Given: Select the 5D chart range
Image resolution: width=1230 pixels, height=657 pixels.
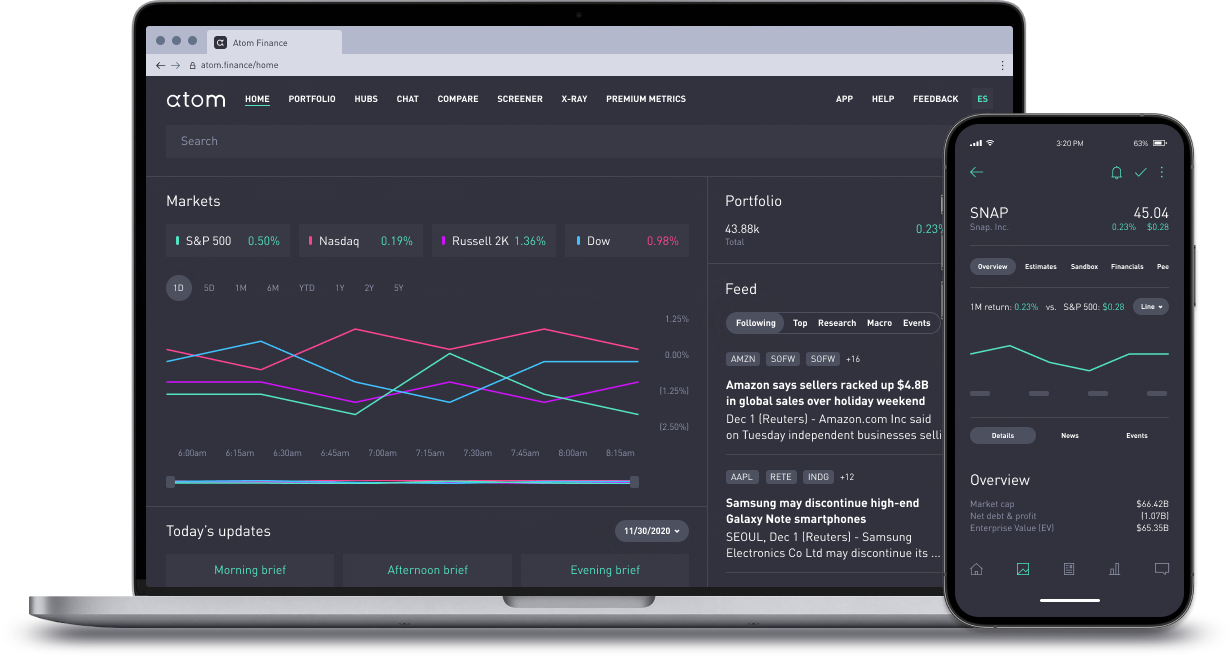Looking at the screenshot, I should point(209,288).
